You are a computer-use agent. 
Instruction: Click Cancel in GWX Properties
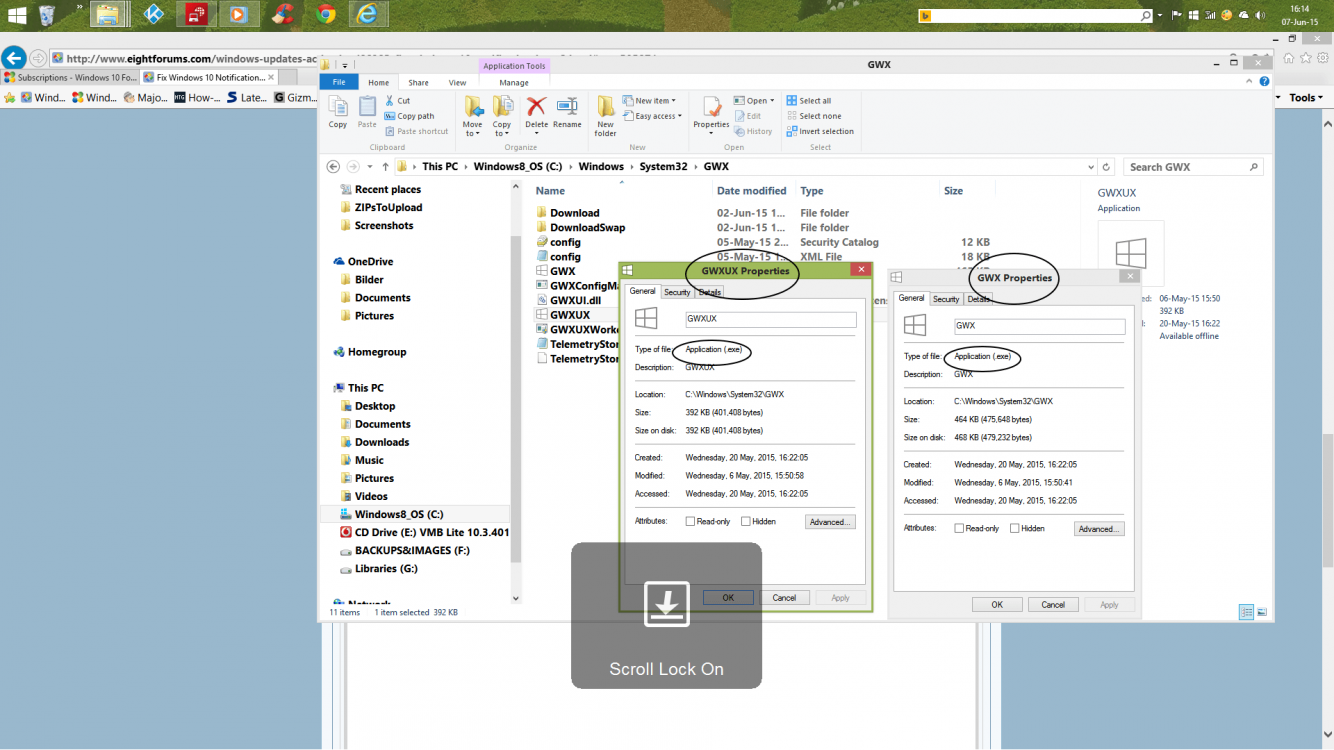click(1053, 604)
